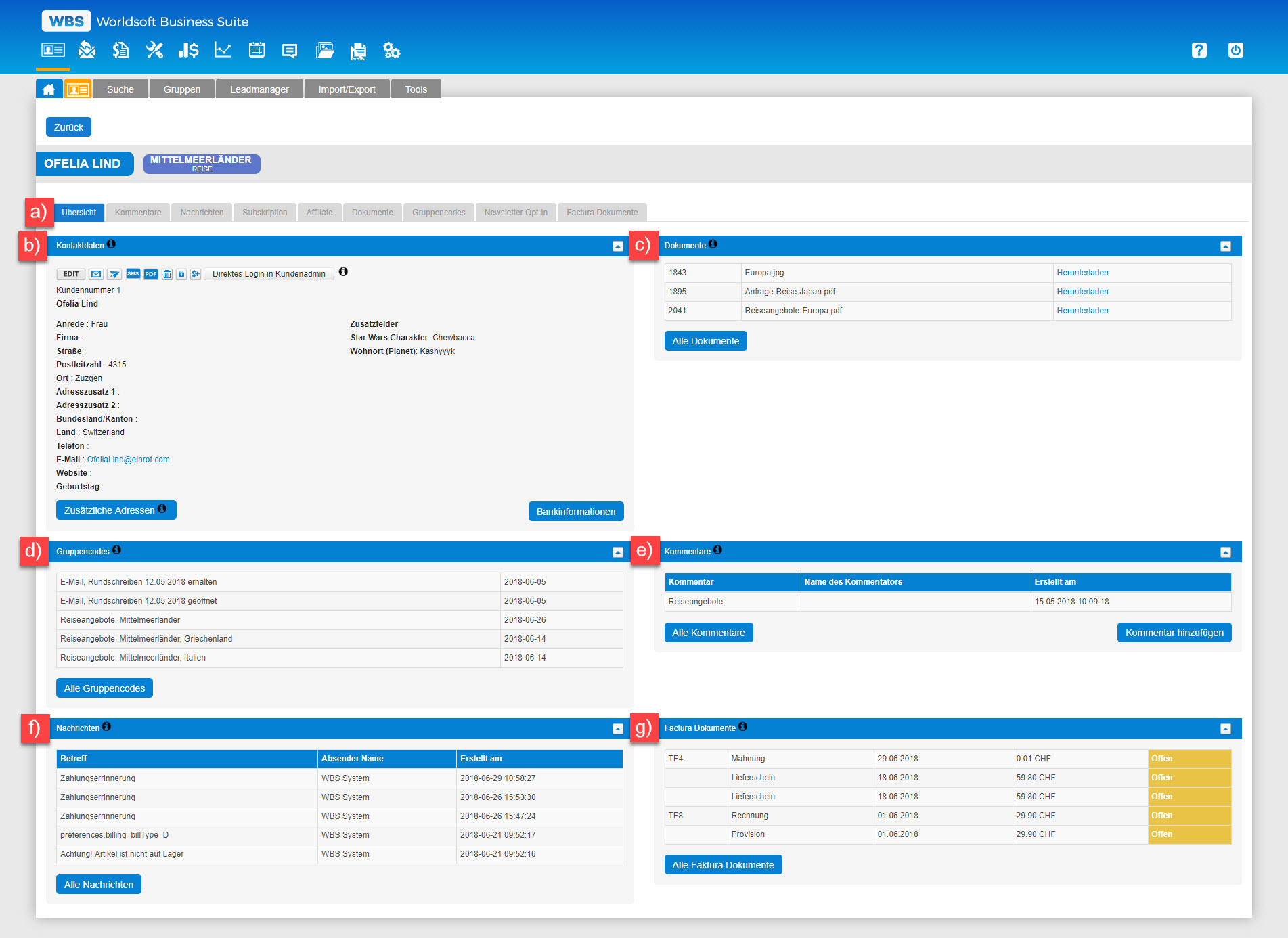Viewport: 1288px width, 938px height.
Task: Open the Tools tab
Action: (416, 89)
